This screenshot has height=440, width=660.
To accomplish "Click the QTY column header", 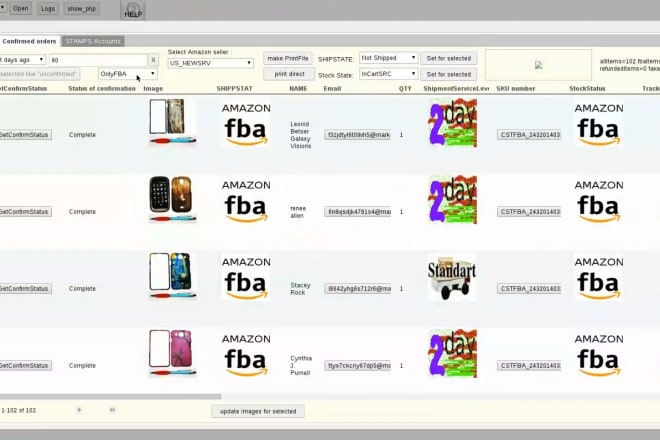I will point(405,88).
